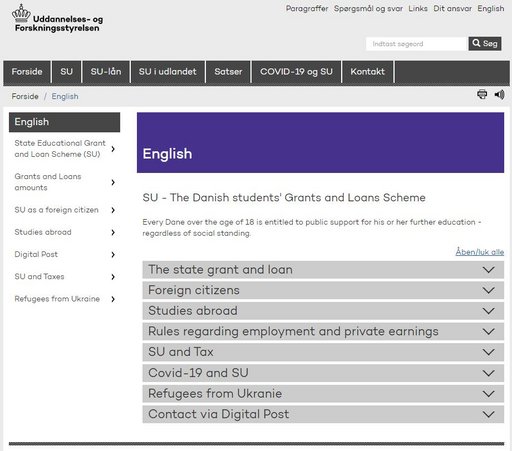
Task: Expand Rules regarding employment and private earnings
Action: (323, 332)
